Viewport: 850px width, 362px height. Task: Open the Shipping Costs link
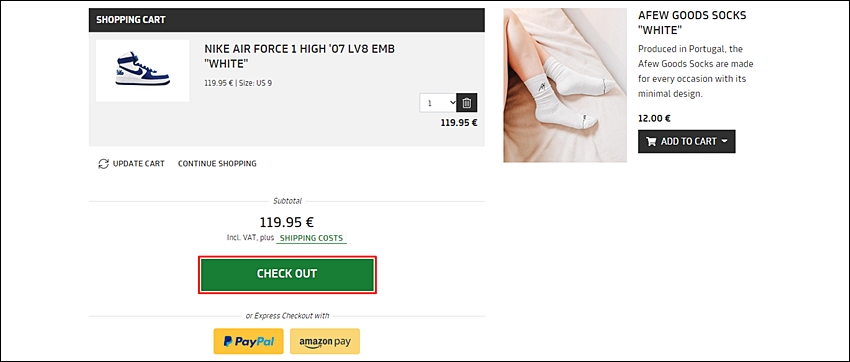click(311, 238)
